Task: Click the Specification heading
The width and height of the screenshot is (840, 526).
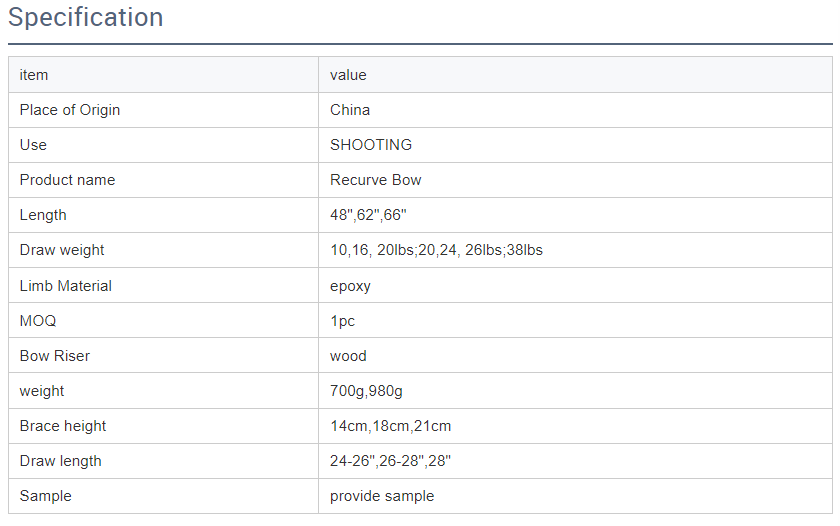Action: tap(86, 18)
